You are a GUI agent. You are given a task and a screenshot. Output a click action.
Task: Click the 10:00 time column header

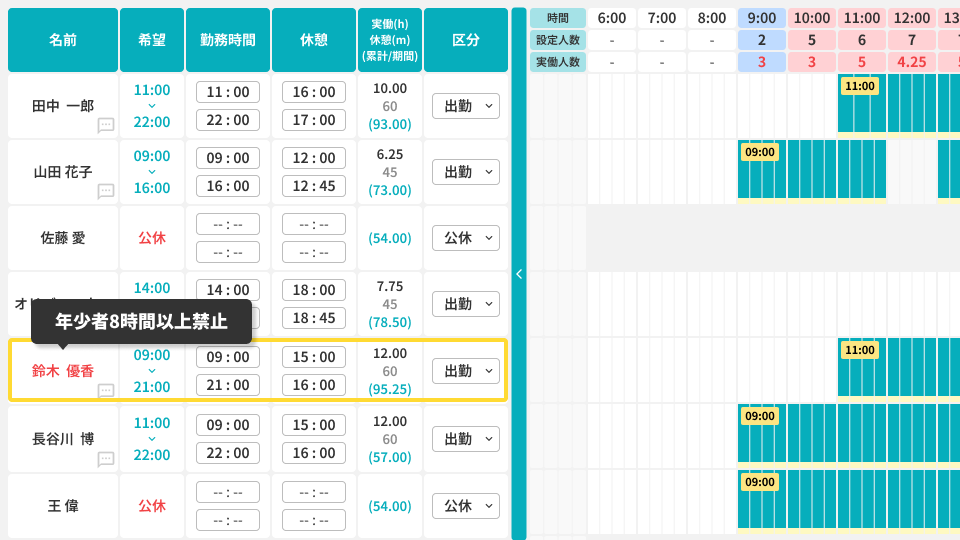pos(812,18)
